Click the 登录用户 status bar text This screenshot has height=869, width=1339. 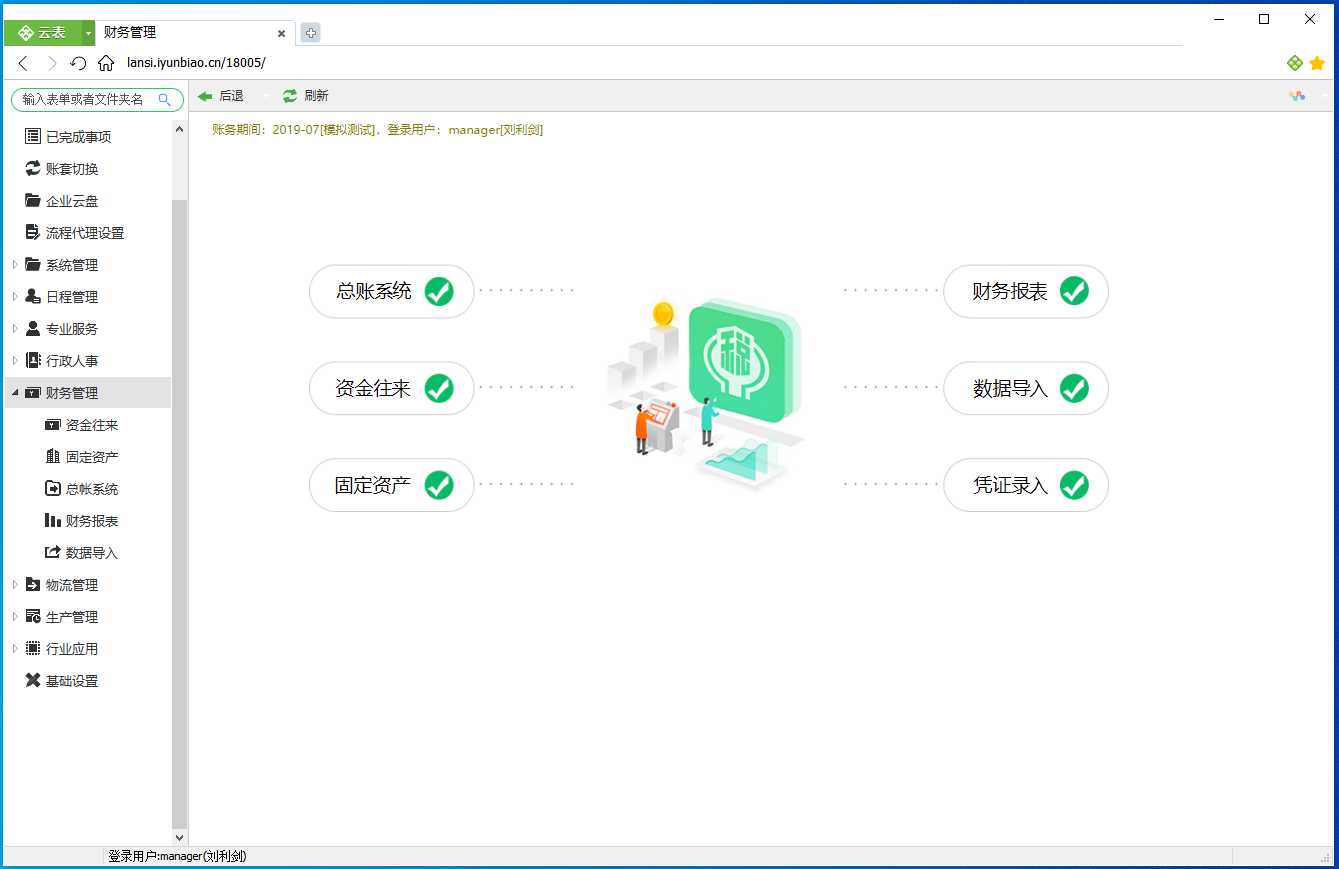(177, 856)
